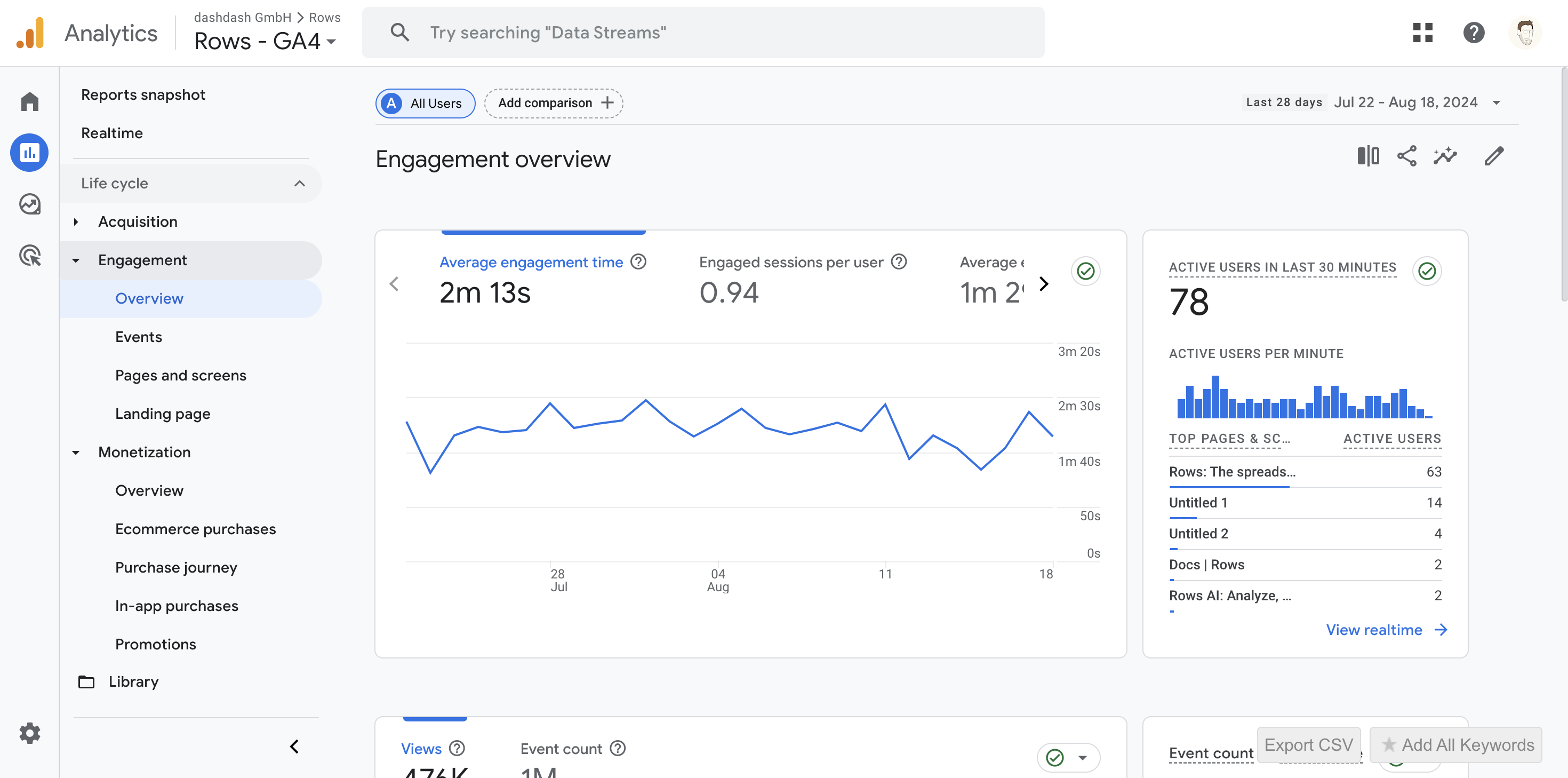The width and height of the screenshot is (1568, 778).
Task: Click the 'Untitled 1' row
Action: (x=1305, y=503)
